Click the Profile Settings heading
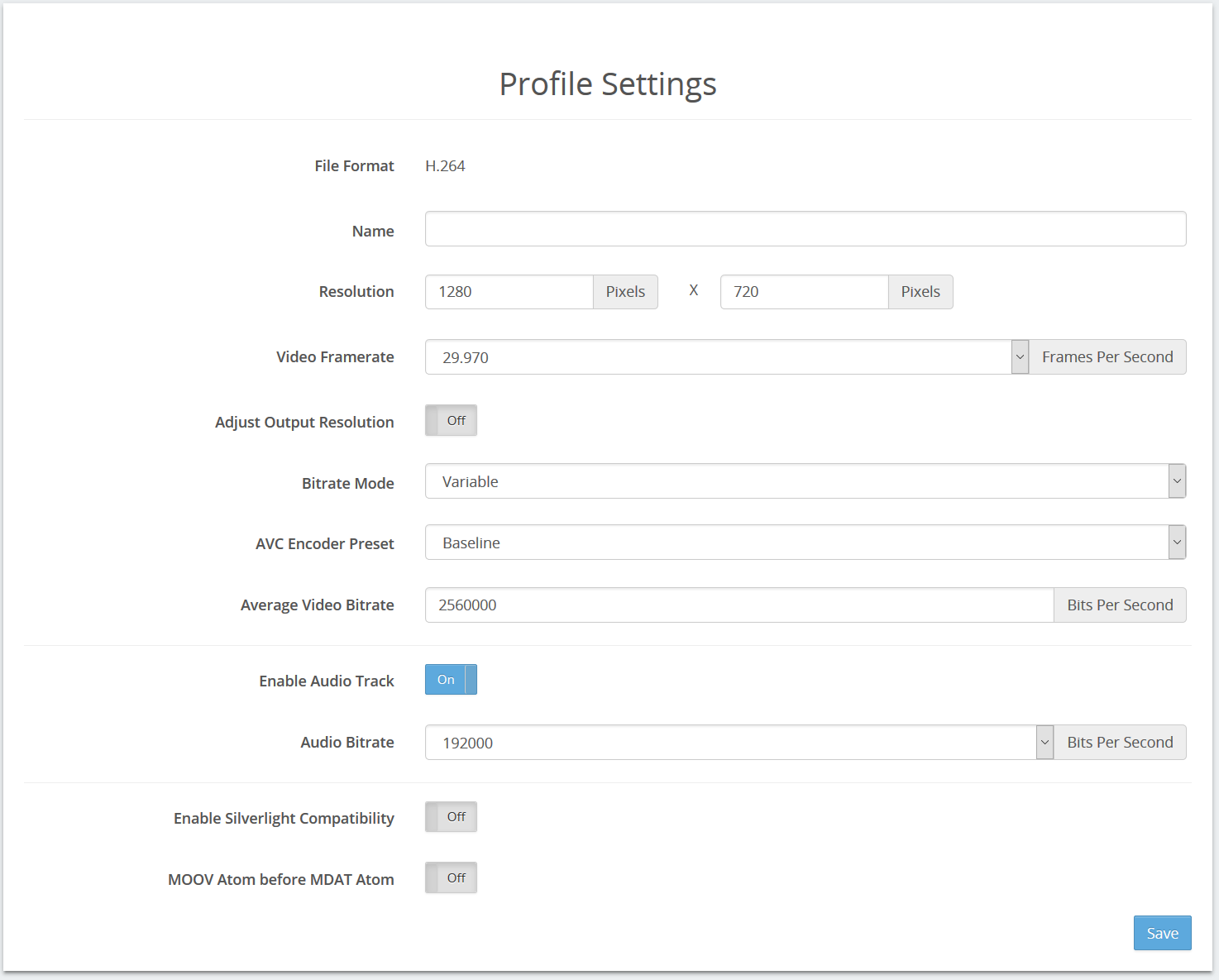The image size is (1219, 980). 608,84
